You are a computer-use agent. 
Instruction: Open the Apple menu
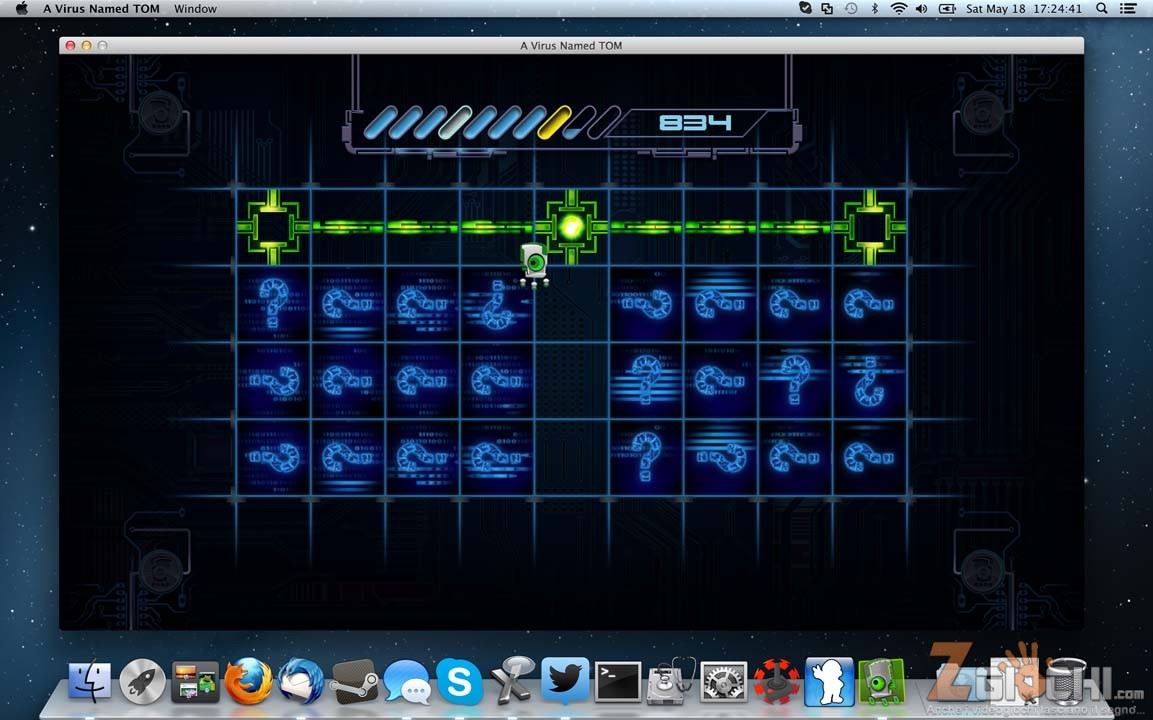[x=21, y=9]
